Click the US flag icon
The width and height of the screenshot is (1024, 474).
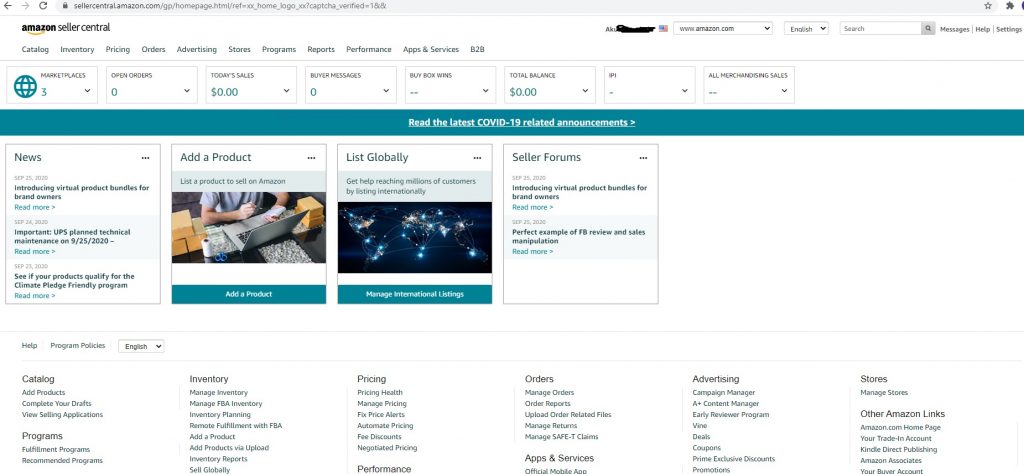click(x=664, y=29)
